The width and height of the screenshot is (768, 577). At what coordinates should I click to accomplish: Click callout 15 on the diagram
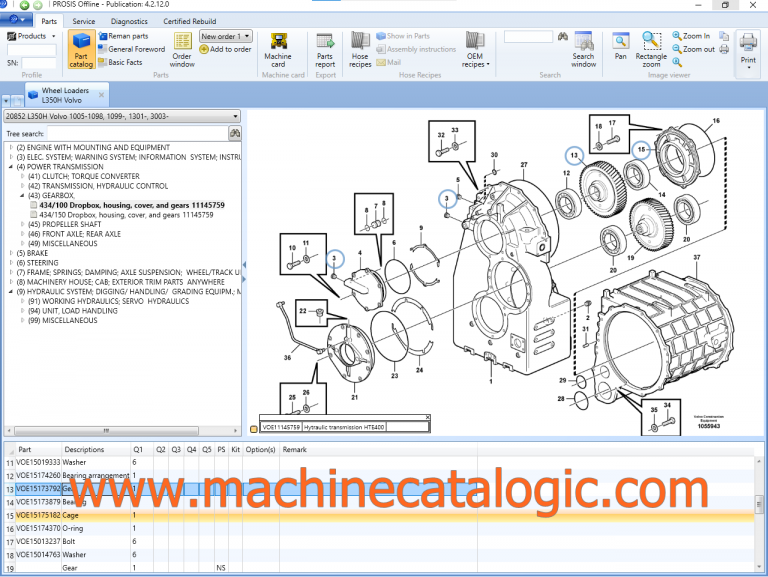tap(641, 149)
